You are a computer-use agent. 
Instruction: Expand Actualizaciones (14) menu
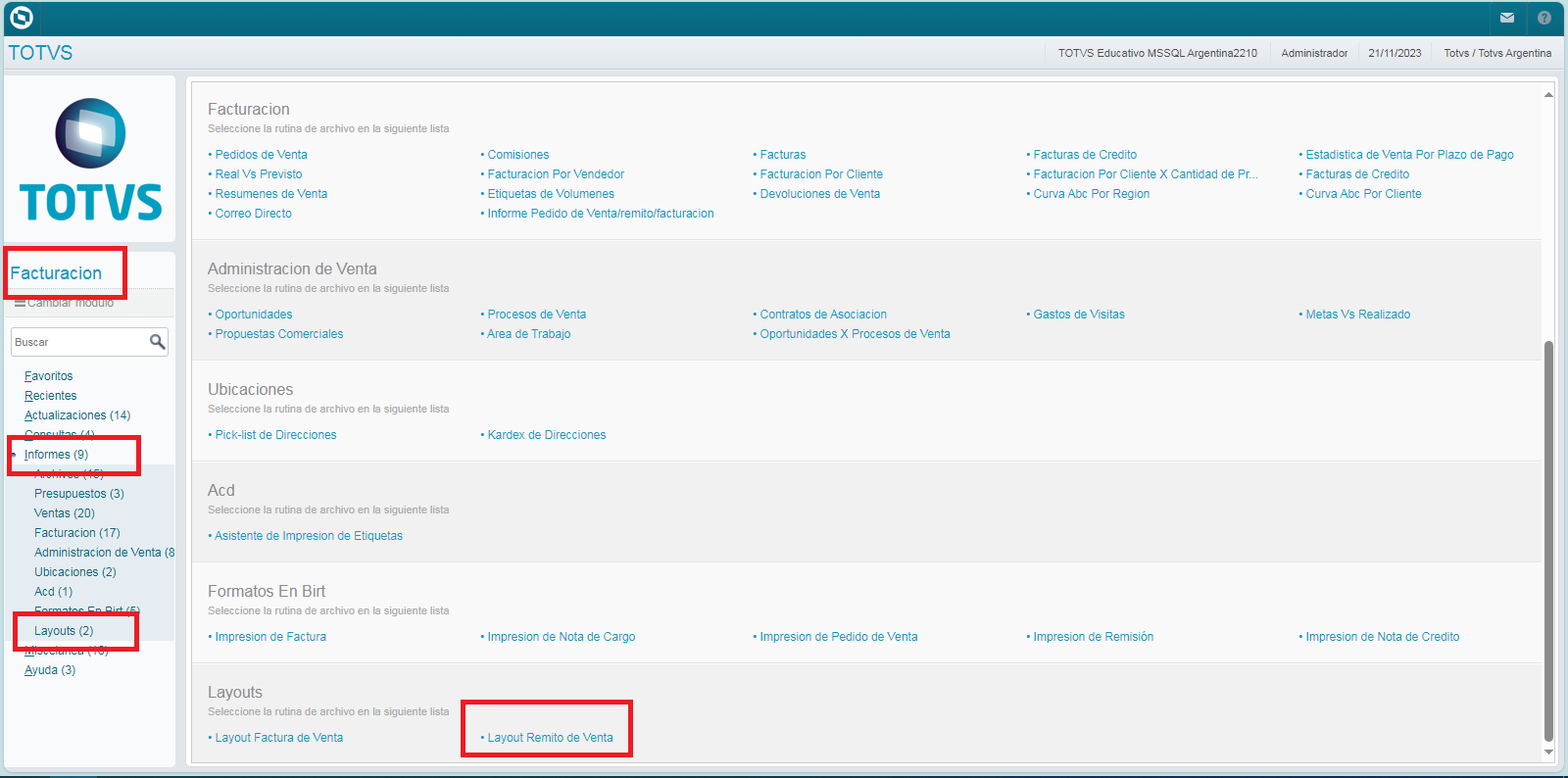click(77, 415)
